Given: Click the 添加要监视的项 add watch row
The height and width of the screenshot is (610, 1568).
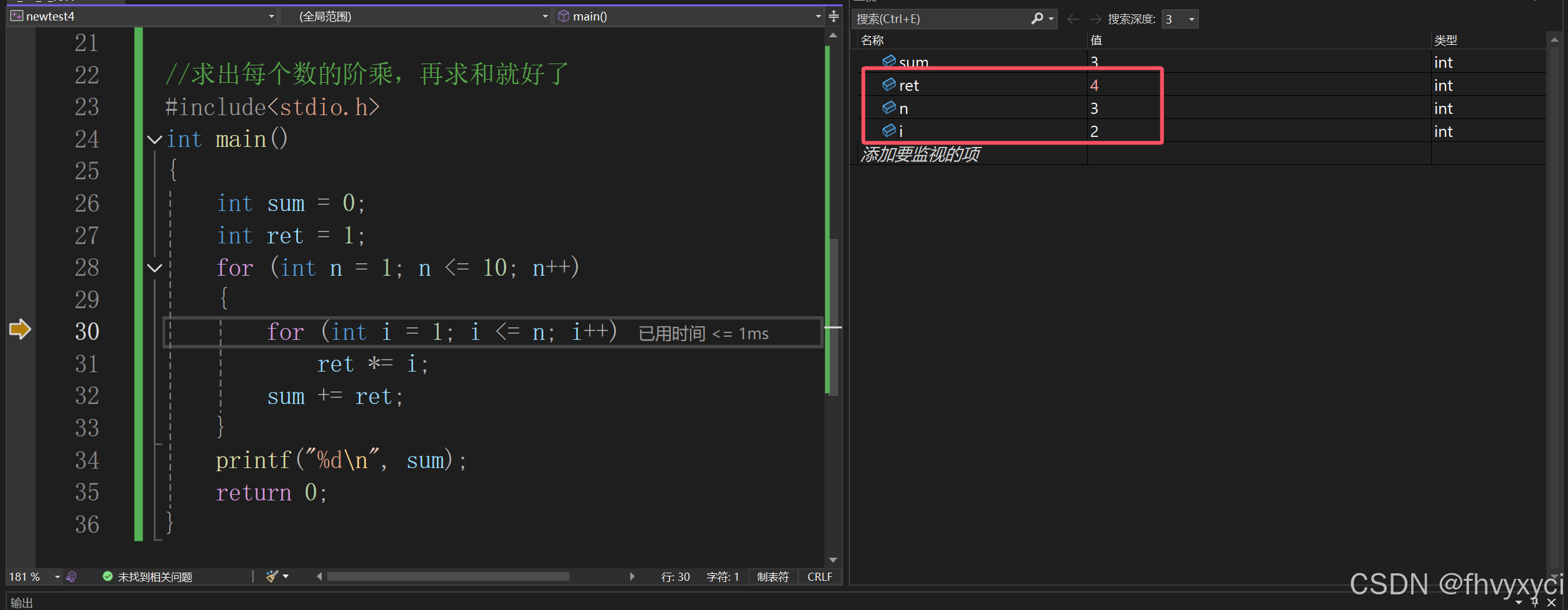Looking at the screenshot, I should [920, 154].
